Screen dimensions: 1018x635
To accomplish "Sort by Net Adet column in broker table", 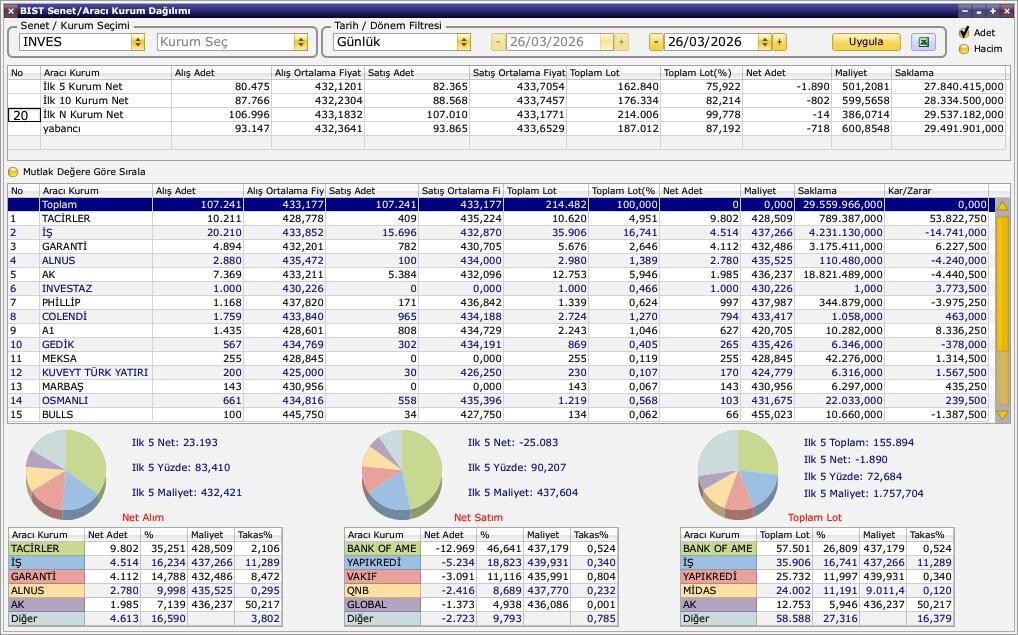I will [x=700, y=190].
